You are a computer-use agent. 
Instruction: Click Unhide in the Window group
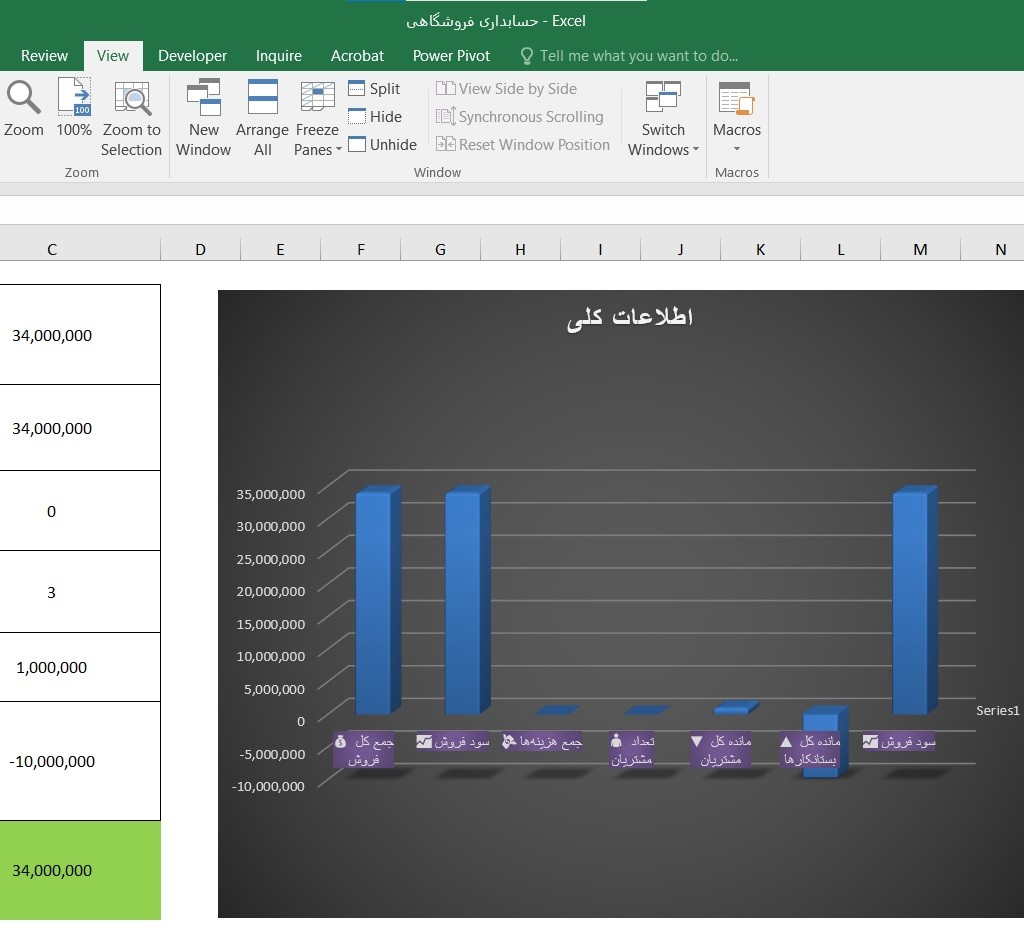(382, 144)
